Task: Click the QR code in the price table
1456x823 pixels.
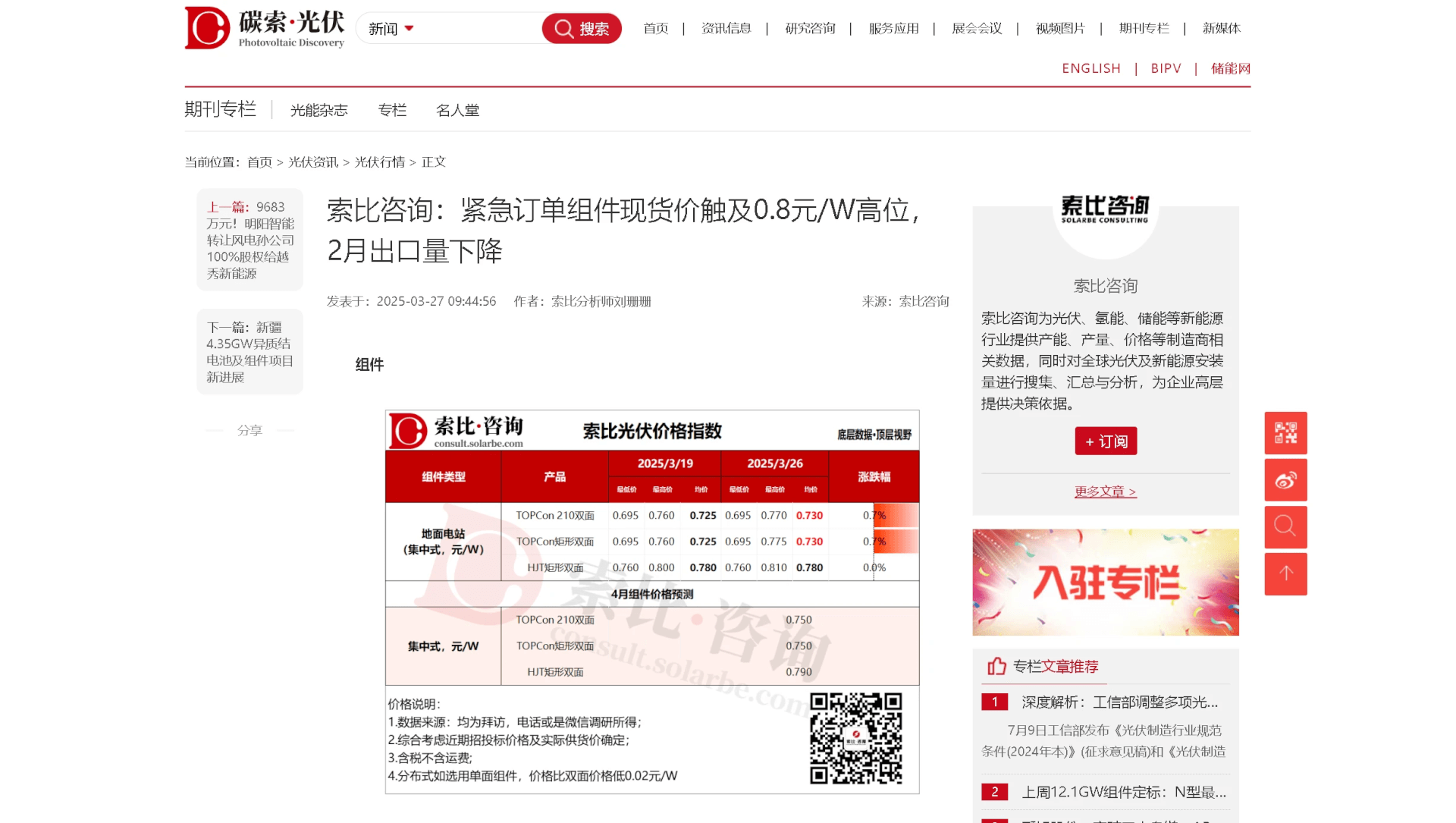Action: click(x=856, y=738)
